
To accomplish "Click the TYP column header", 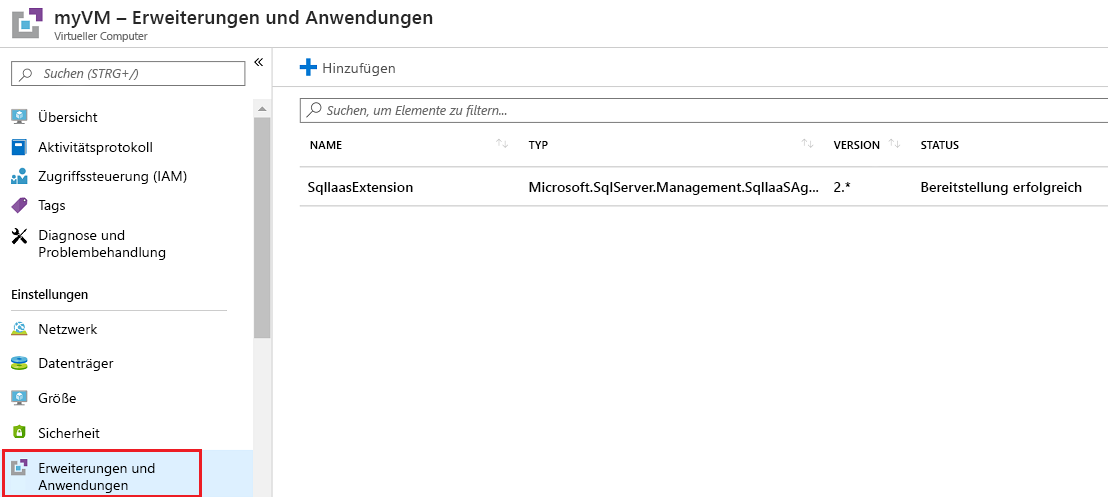I will (x=538, y=145).
